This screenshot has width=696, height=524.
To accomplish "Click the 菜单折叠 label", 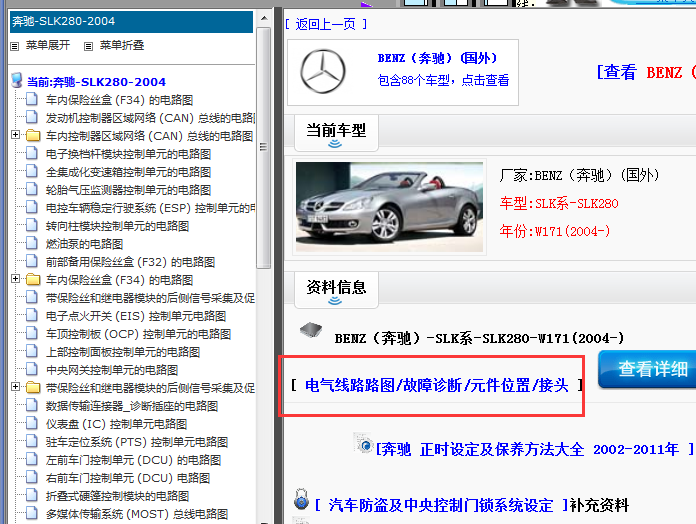I will 122,45.
